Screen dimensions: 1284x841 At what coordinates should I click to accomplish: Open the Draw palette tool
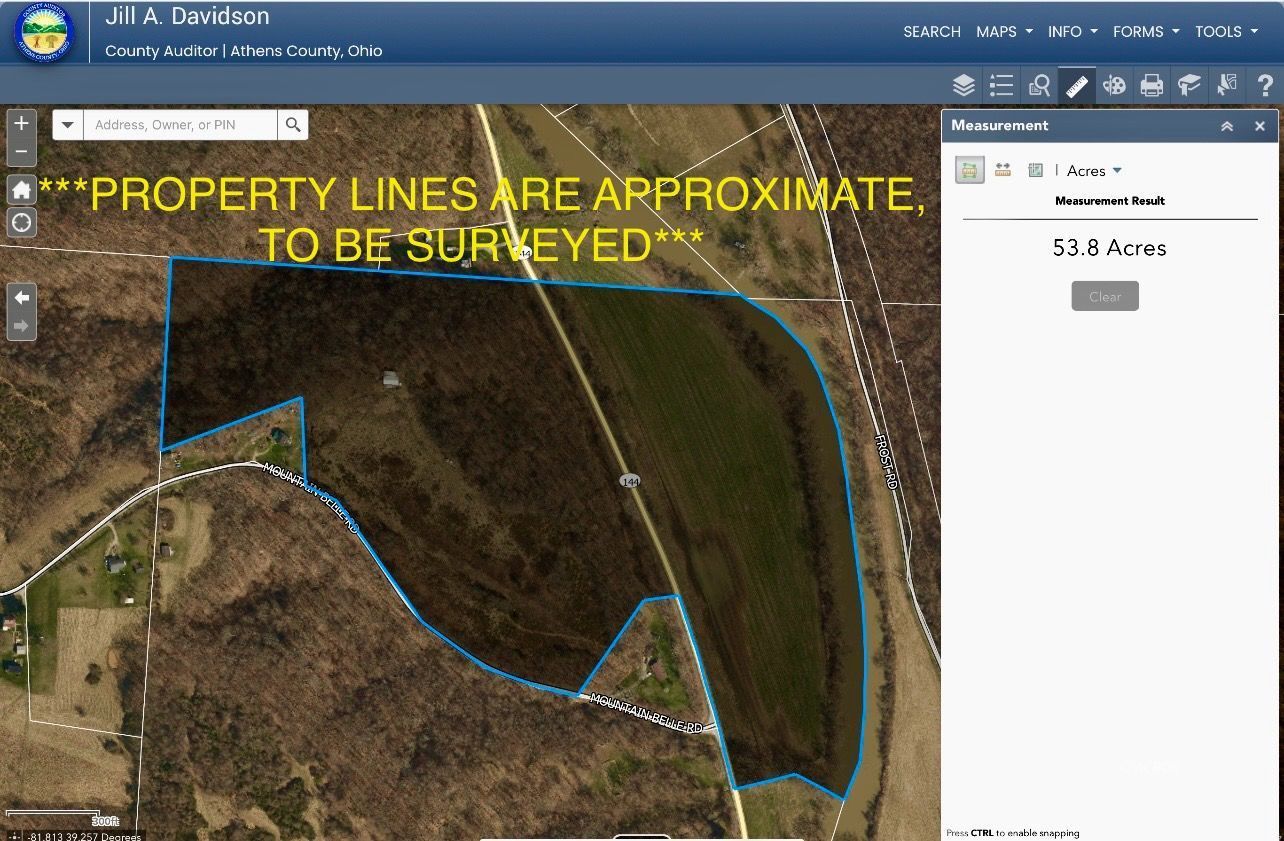point(1114,86)
